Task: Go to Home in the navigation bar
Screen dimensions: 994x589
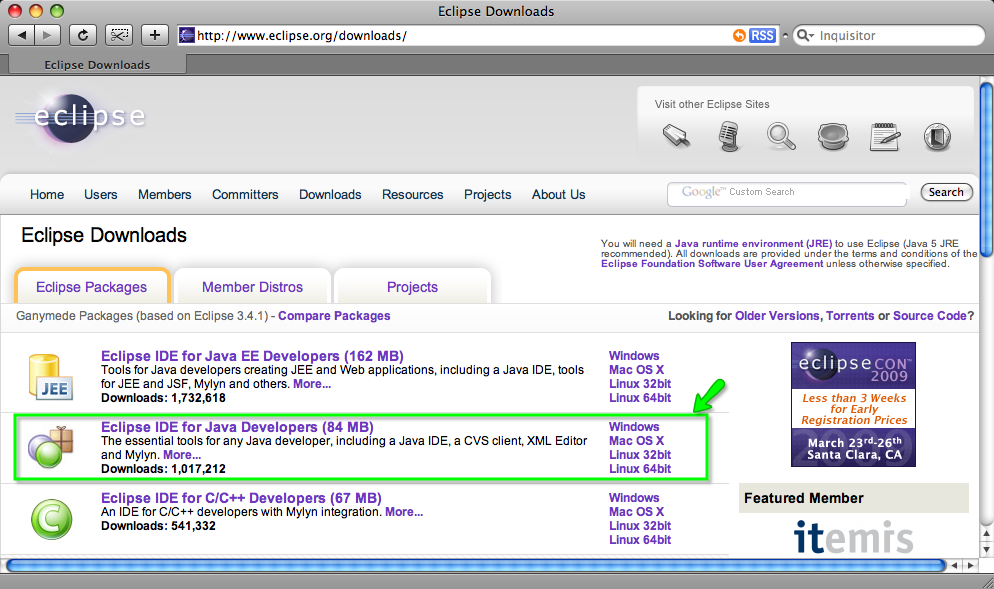Action: 47,195
